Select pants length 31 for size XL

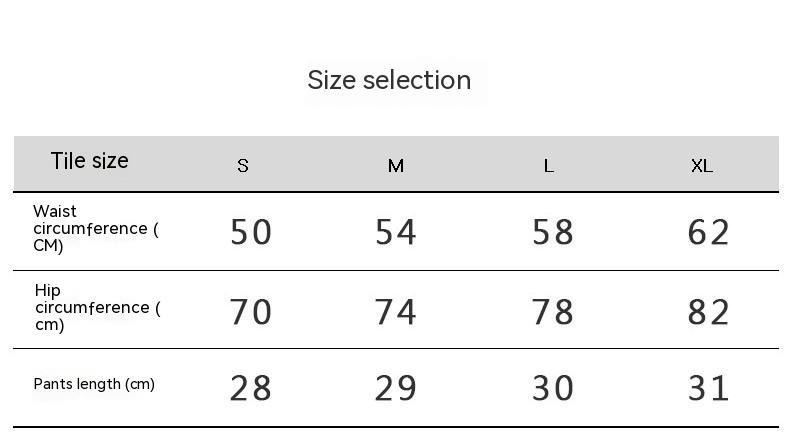[709, 388]
